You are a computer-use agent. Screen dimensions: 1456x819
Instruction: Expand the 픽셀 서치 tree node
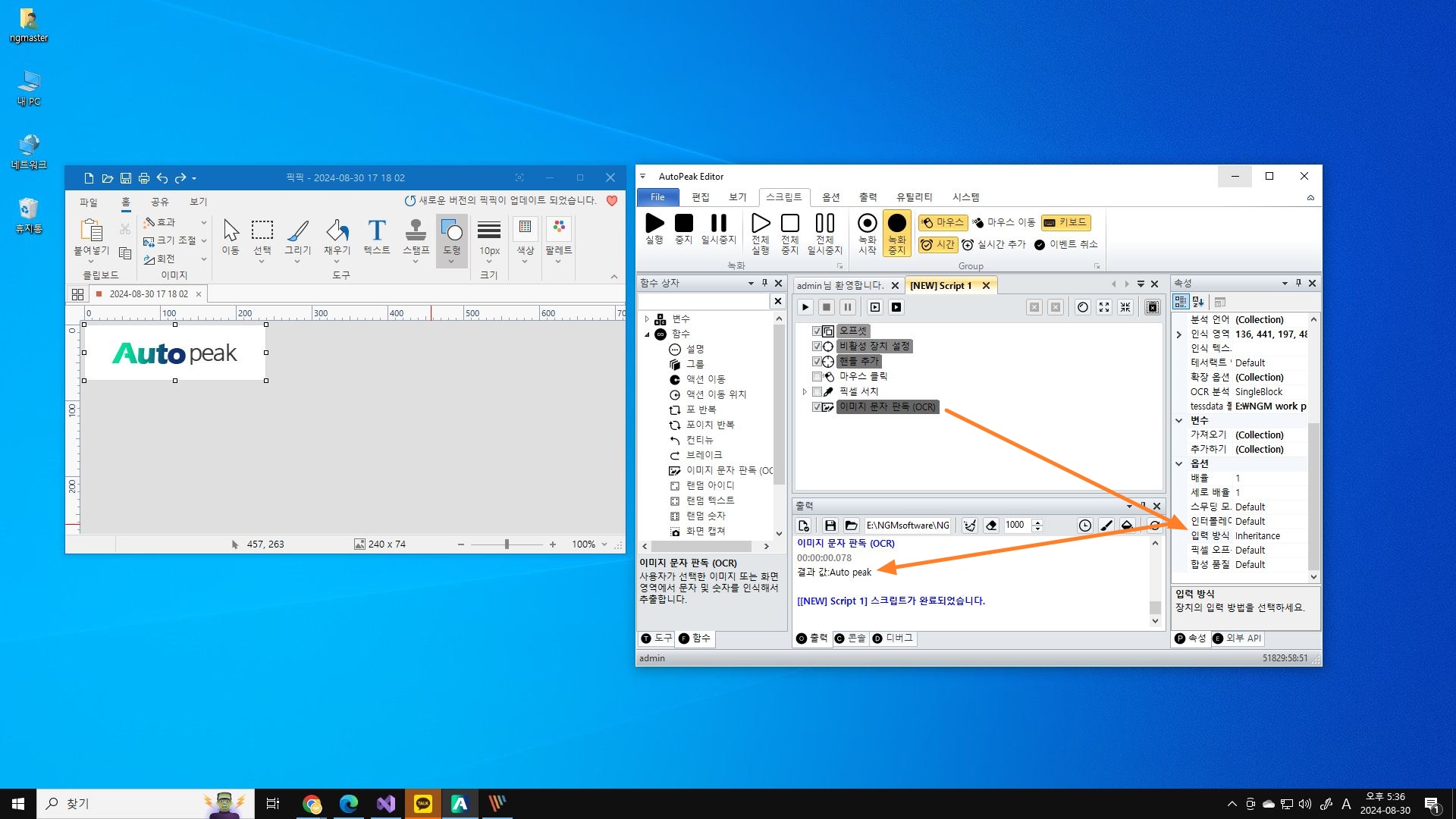pyautogui.click(x=805, y=392)
